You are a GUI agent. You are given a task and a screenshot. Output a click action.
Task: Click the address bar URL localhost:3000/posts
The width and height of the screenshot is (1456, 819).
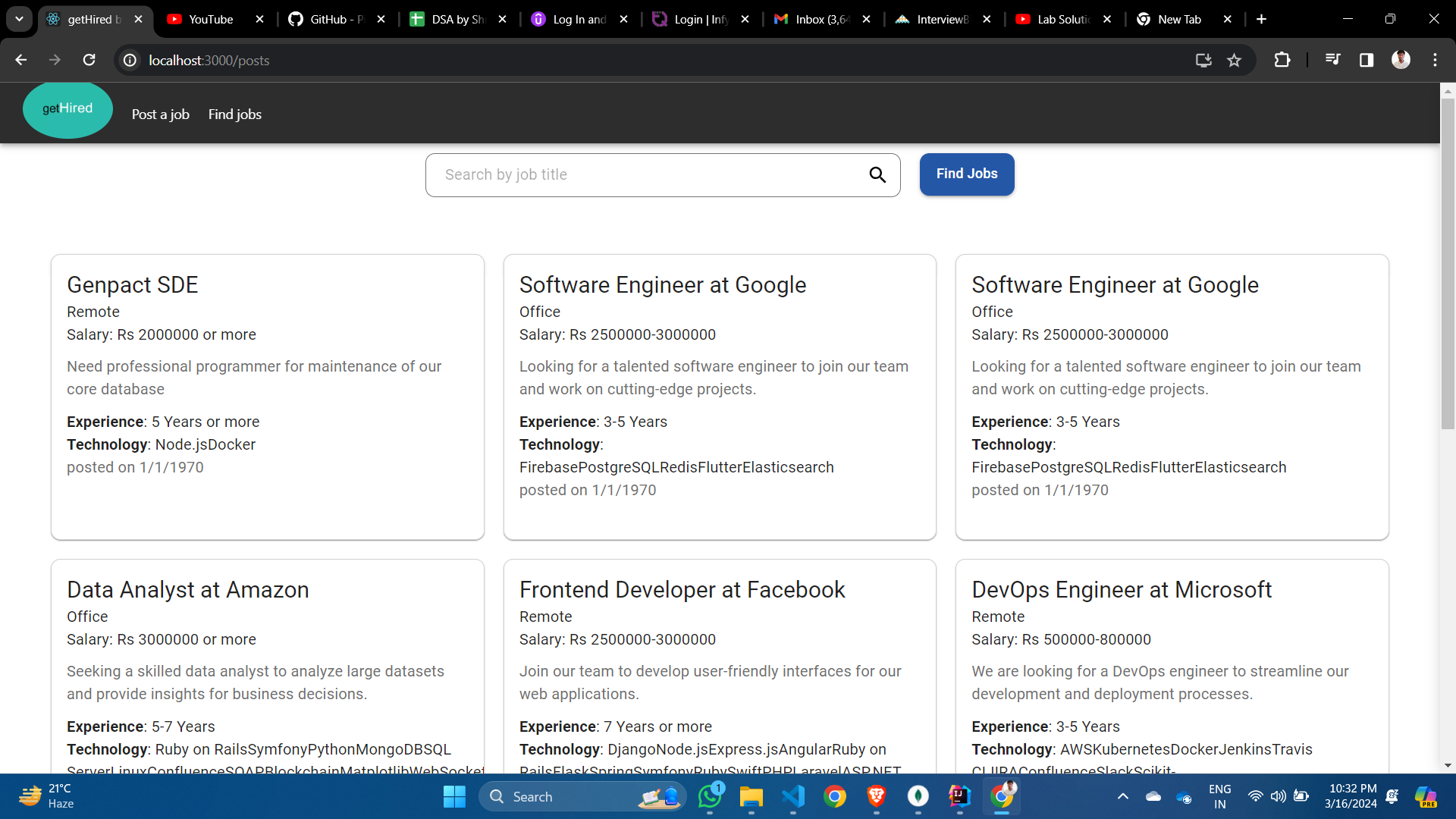[209, 61]
